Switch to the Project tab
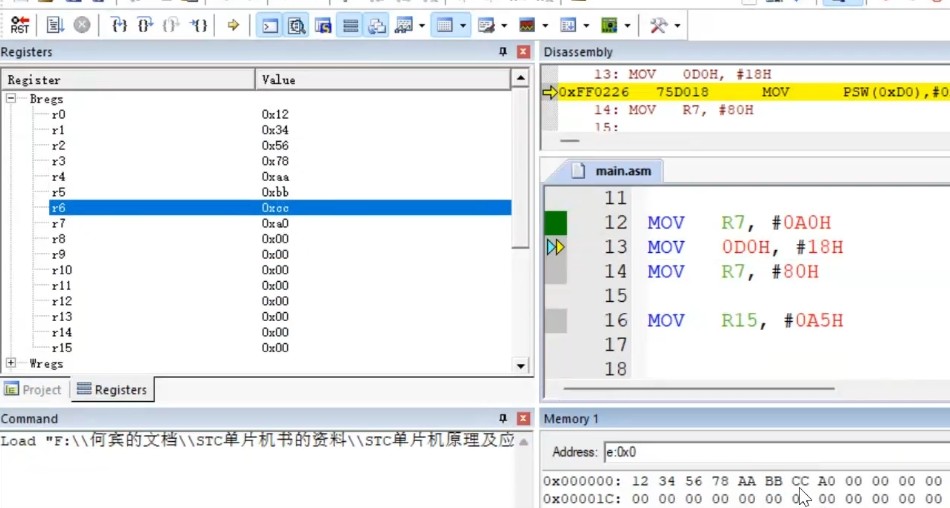This screenshot has width=950, height=508. pyautogui.click(x=33, y=390)
